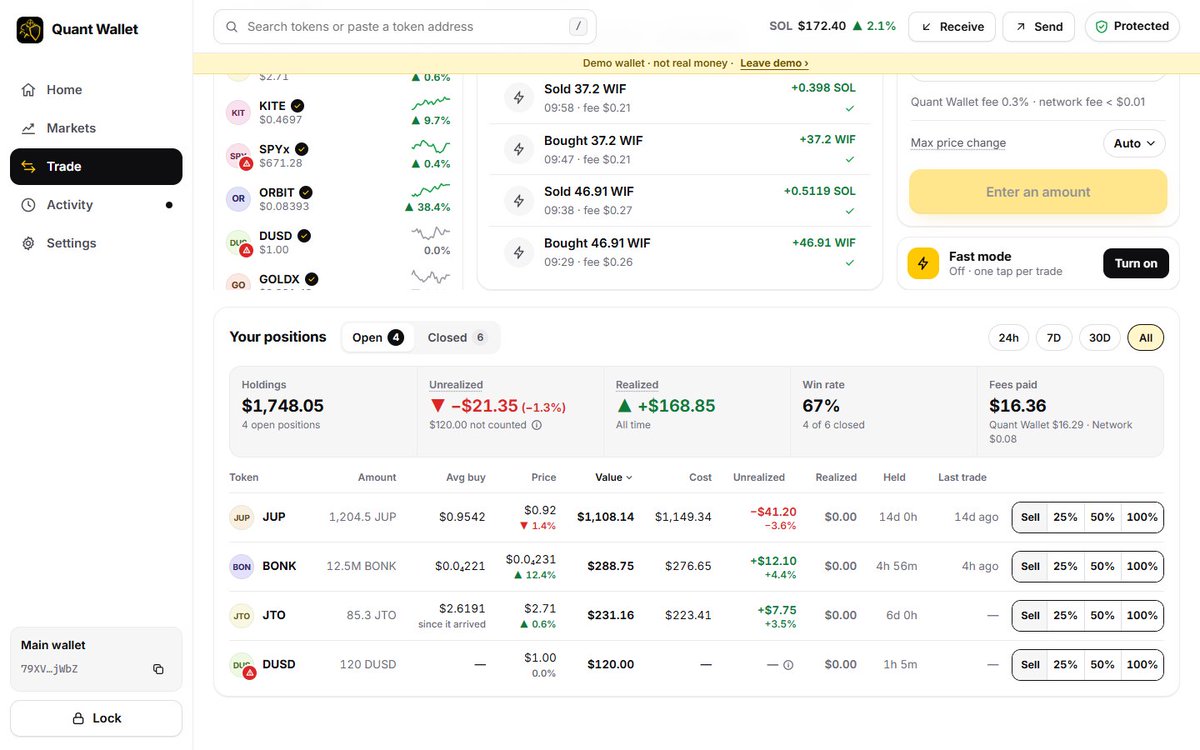The image size is (1200, 750).
Task: Turn on Fast mode
Action: (x=1136, y=264)
